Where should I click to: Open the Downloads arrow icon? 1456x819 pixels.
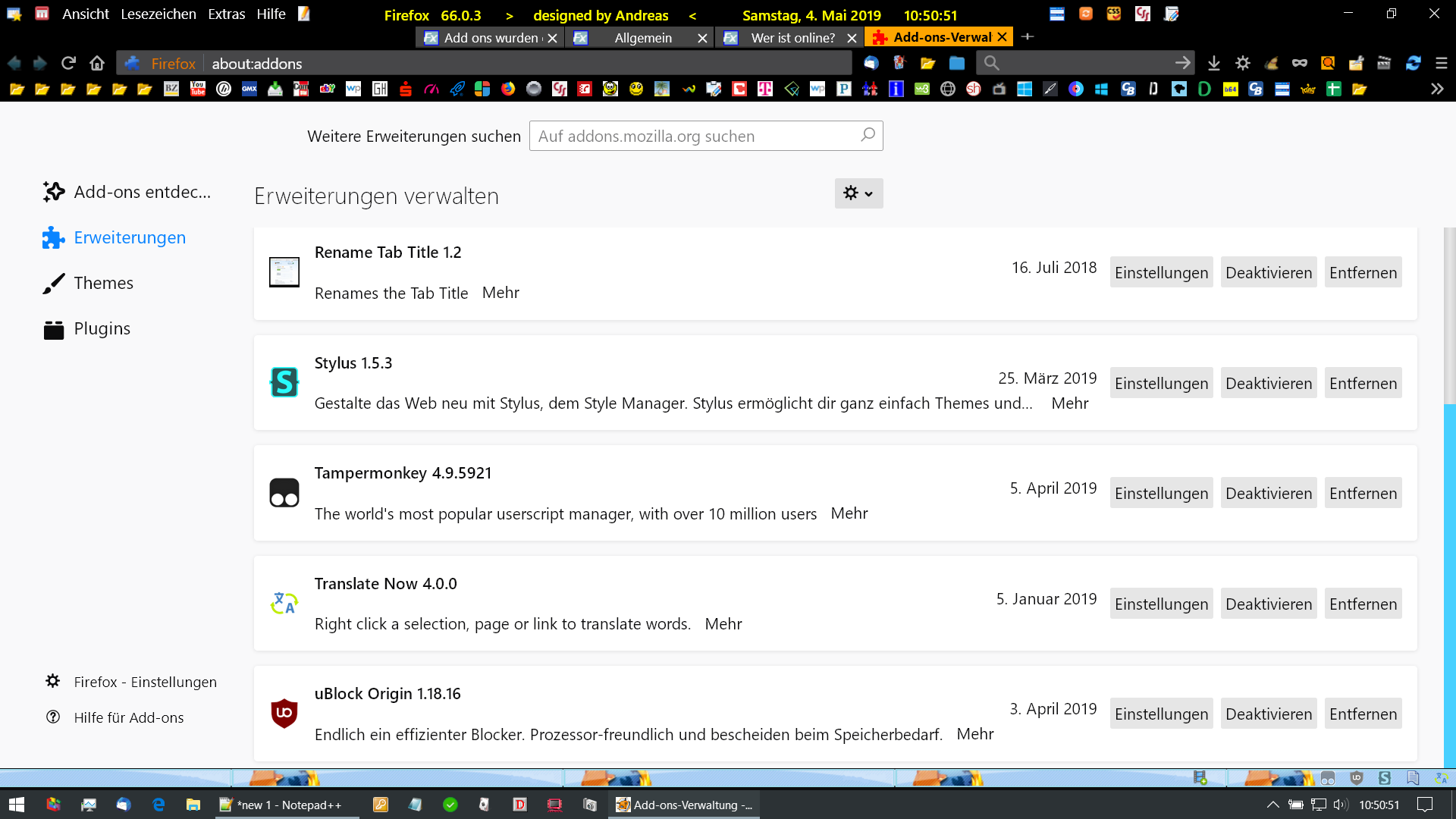click(1213, 63)
